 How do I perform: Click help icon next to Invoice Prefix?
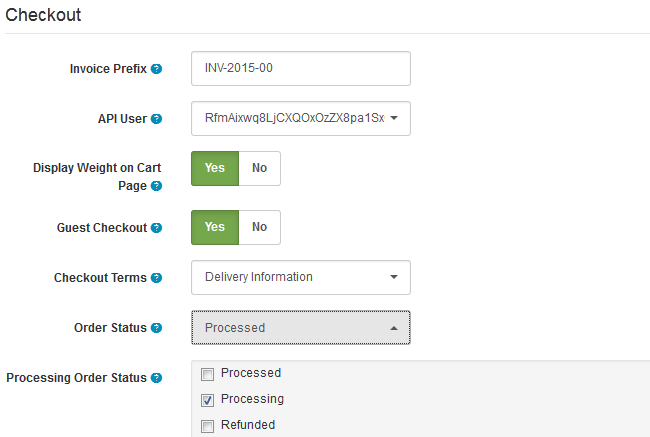point(157,70)
